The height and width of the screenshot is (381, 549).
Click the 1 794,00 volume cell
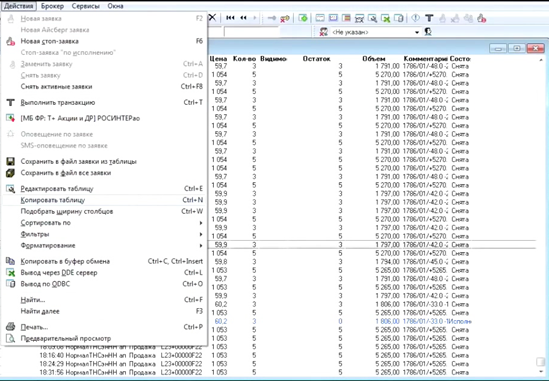[x=387, y=262]
